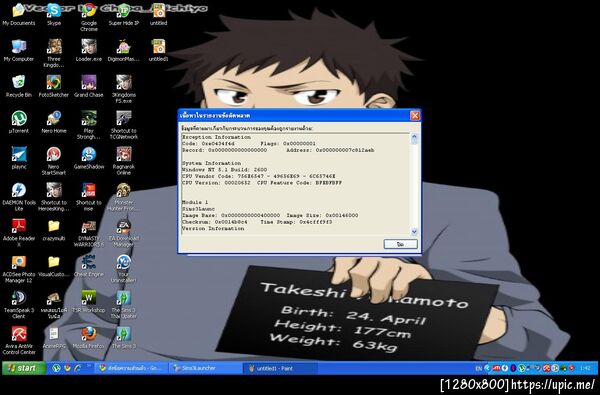Select the Super Hide IP icon
600x395 pixels.
(x=124, y=15)
